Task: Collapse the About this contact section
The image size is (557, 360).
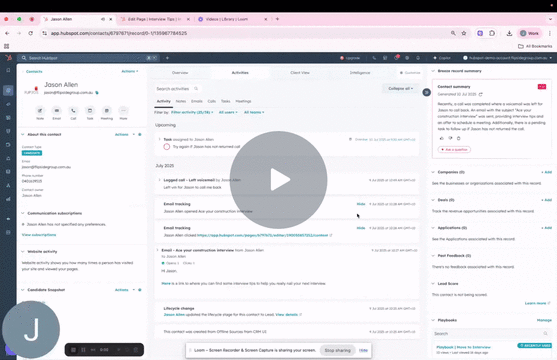Action: pos(23,135)
